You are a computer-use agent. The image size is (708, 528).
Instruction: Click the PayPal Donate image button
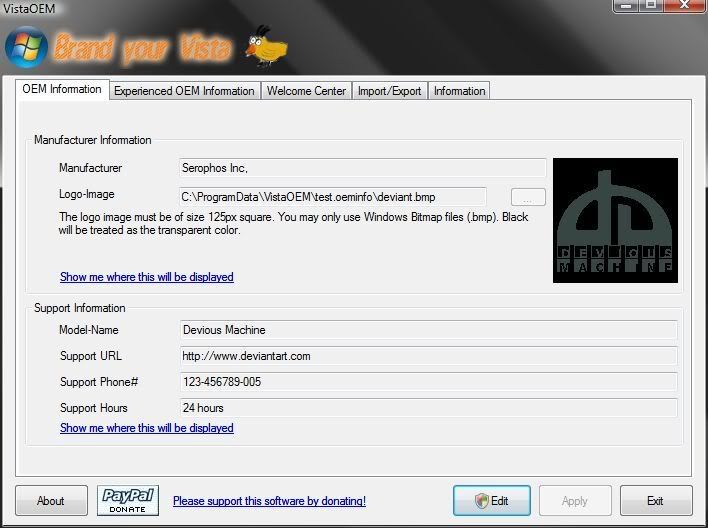coord(128,500)
